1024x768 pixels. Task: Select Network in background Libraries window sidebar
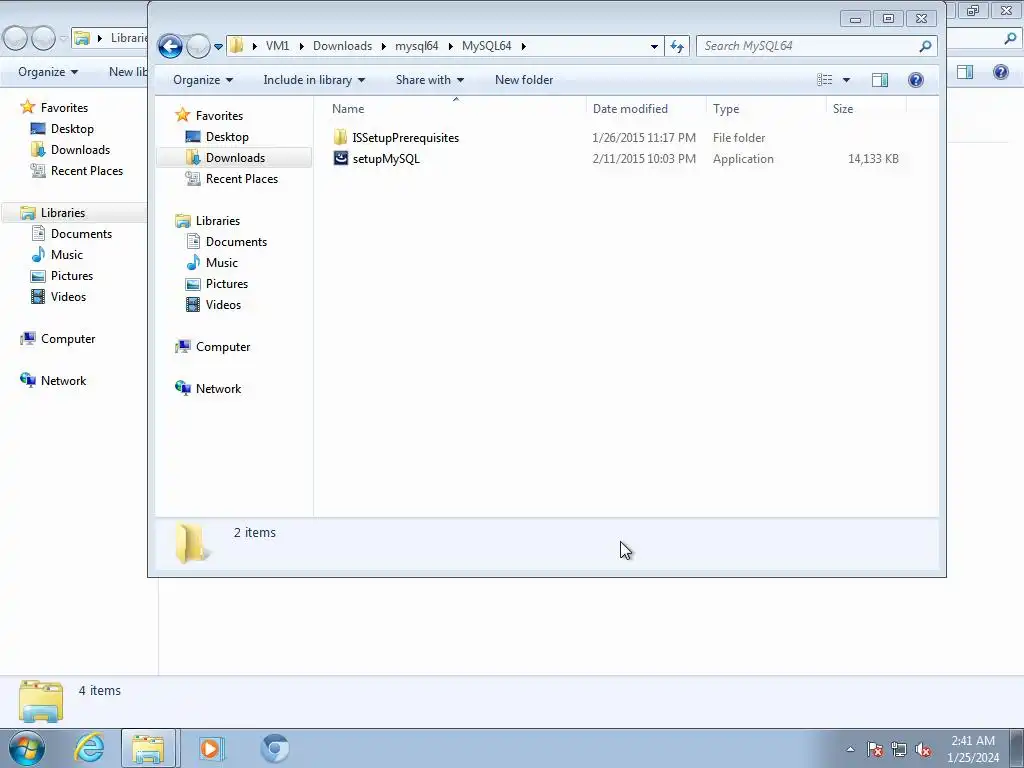pyautogui.click(x=63, y=381)
